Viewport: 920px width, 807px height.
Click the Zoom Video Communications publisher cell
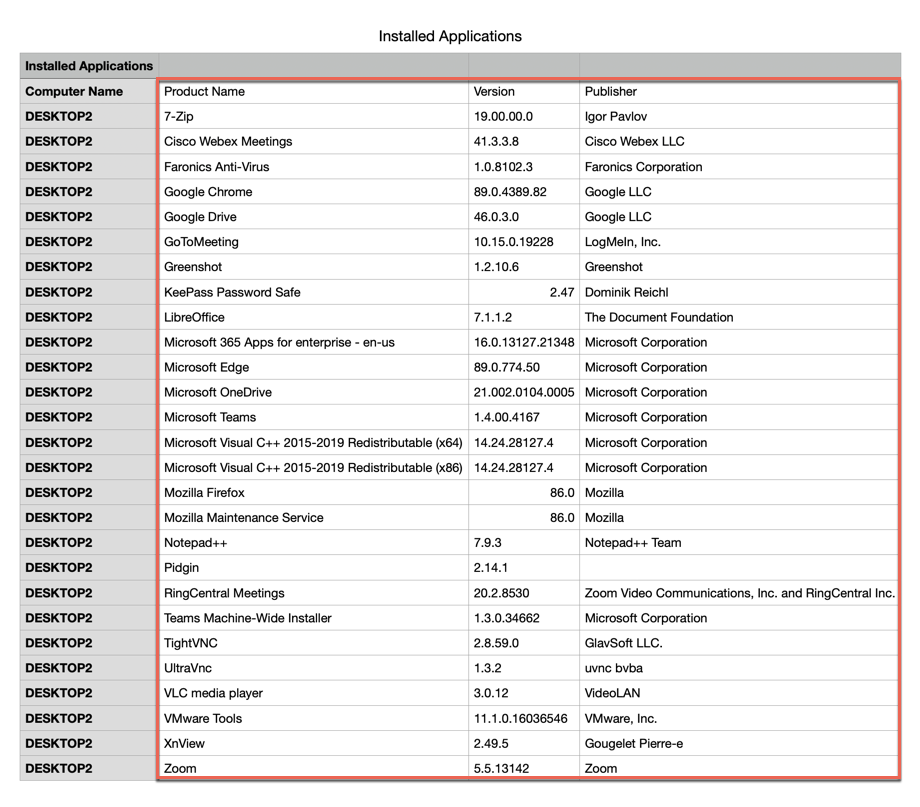click(739, 593)
